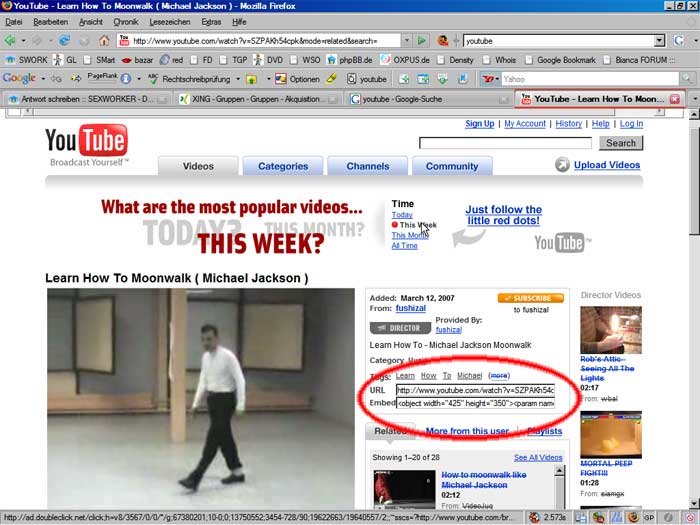This screenshot has width=700, height=525.
Task: Reload the page in Firefox toolbar
Action: [65, 41]
